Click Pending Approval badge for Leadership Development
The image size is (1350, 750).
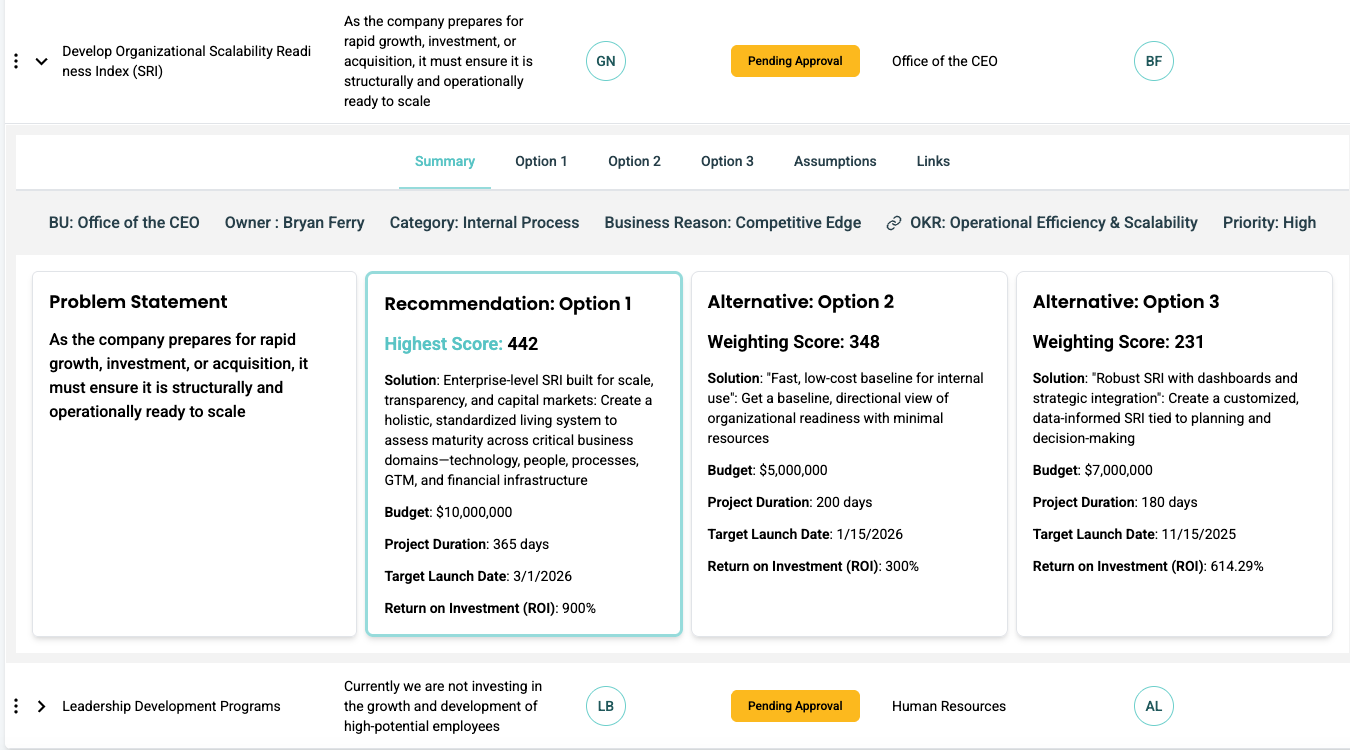(795, 706)
